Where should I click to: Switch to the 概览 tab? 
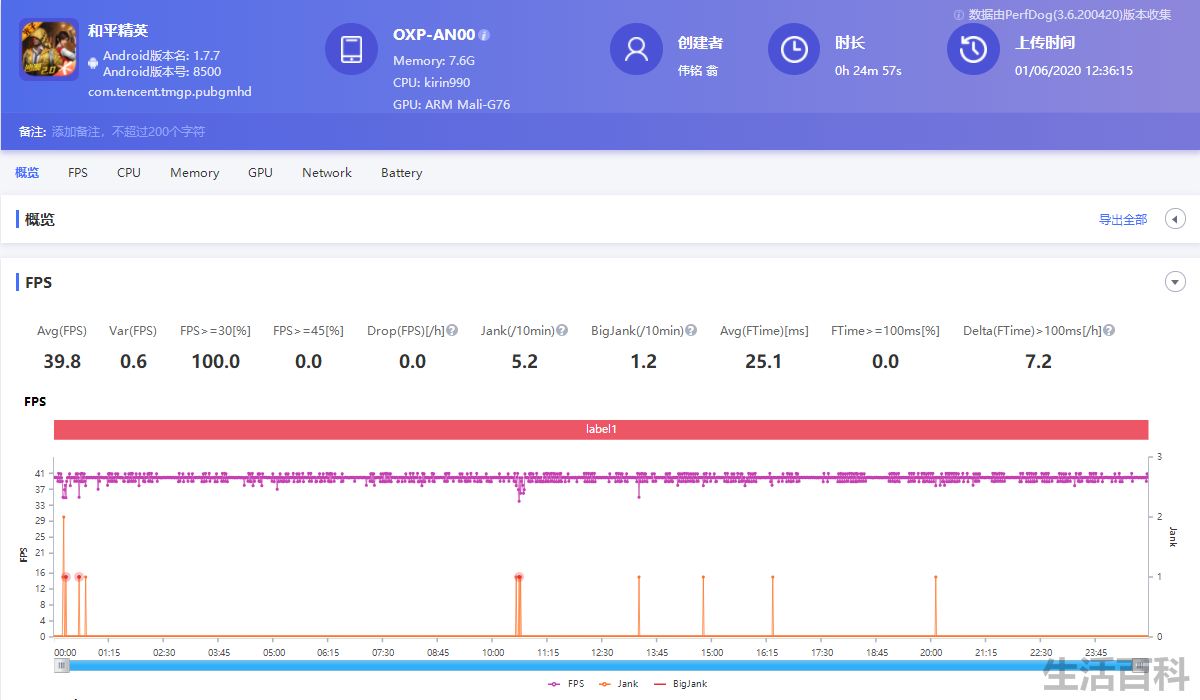coord(27,173)
